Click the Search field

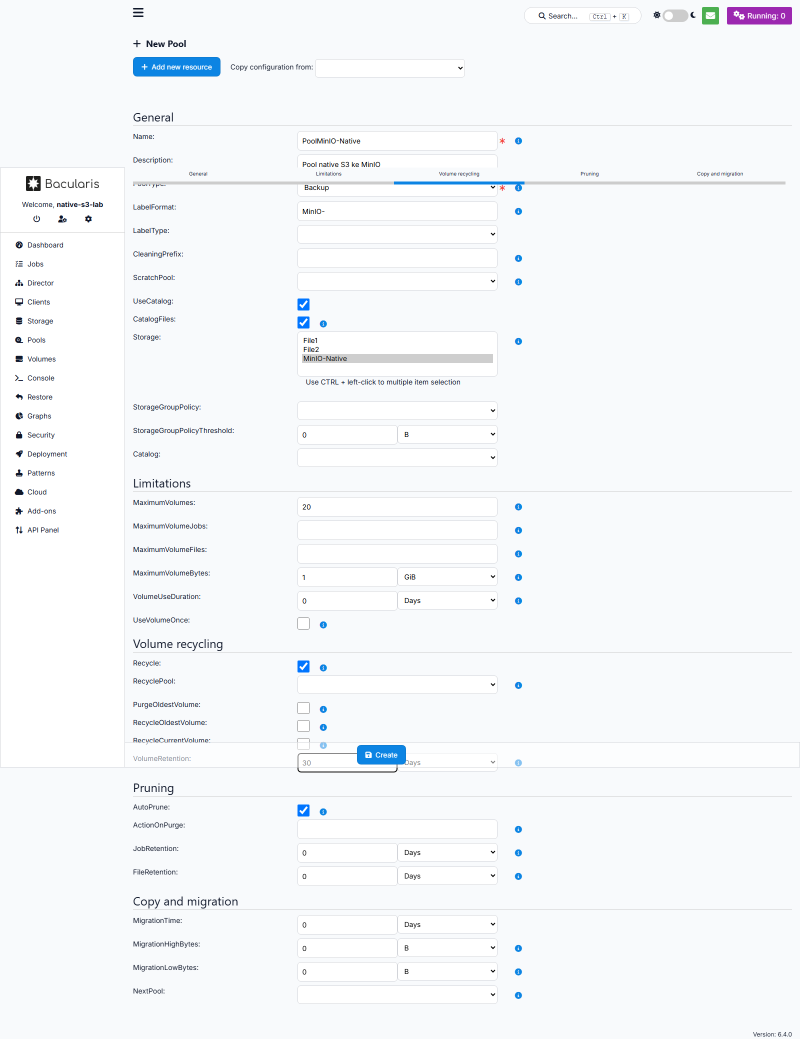[x=583, y=16]
